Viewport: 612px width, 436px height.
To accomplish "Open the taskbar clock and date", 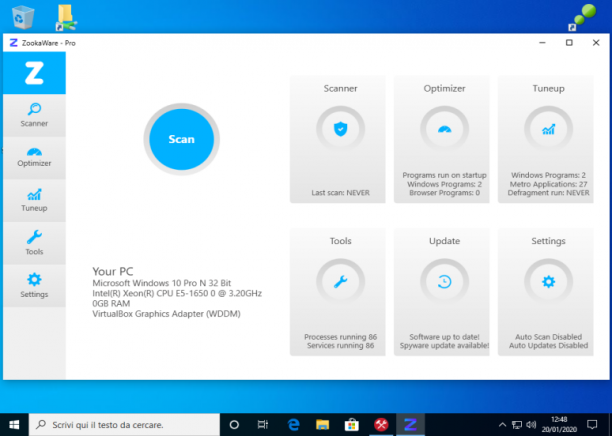I will (559, 425).
